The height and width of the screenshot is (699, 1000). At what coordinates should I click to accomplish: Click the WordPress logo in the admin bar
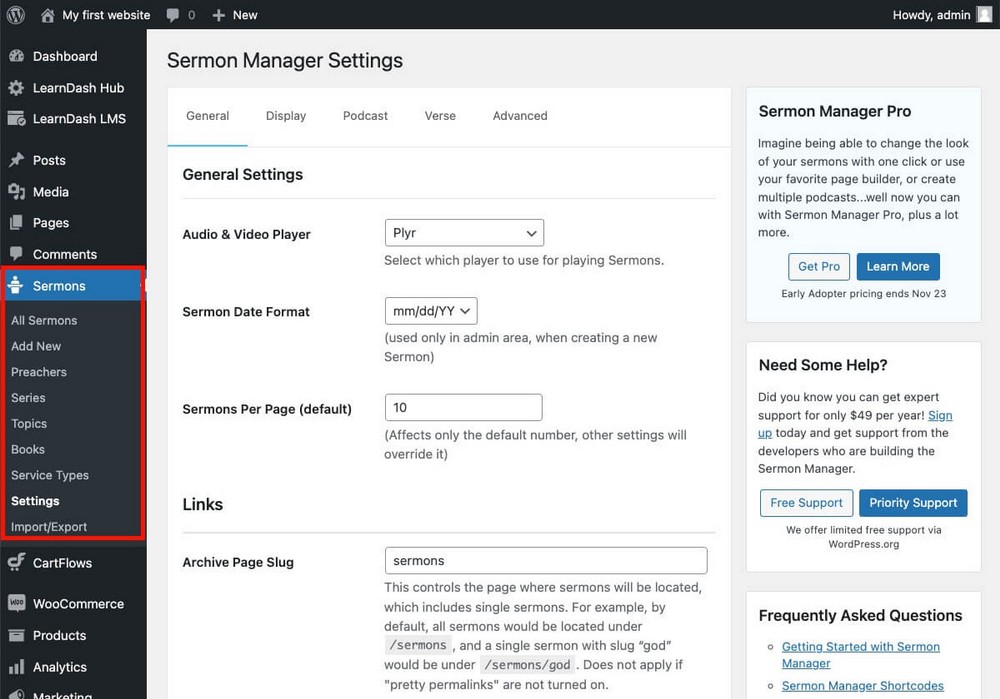point(15,15)
